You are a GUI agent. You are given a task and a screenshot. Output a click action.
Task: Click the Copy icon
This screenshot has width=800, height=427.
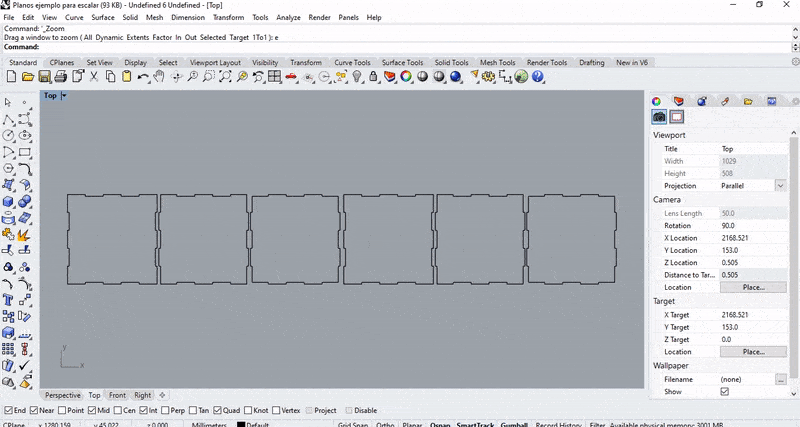[110, 77]
